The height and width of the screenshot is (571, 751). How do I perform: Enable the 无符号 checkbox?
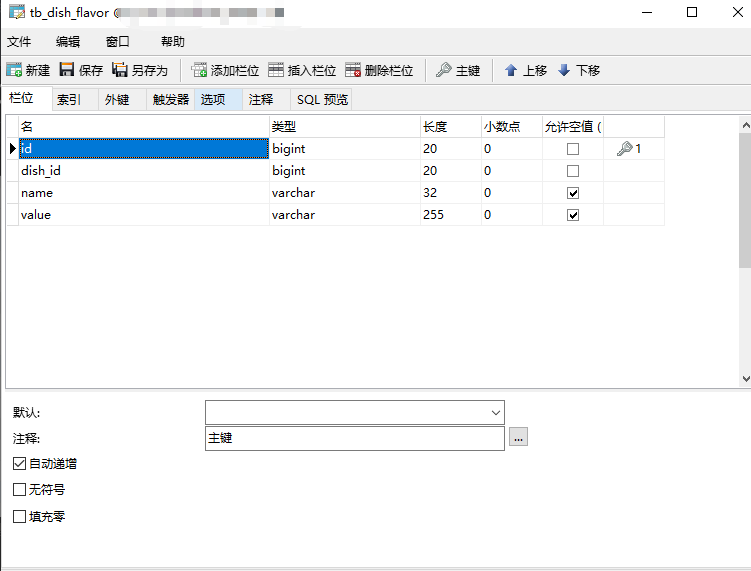19,490
